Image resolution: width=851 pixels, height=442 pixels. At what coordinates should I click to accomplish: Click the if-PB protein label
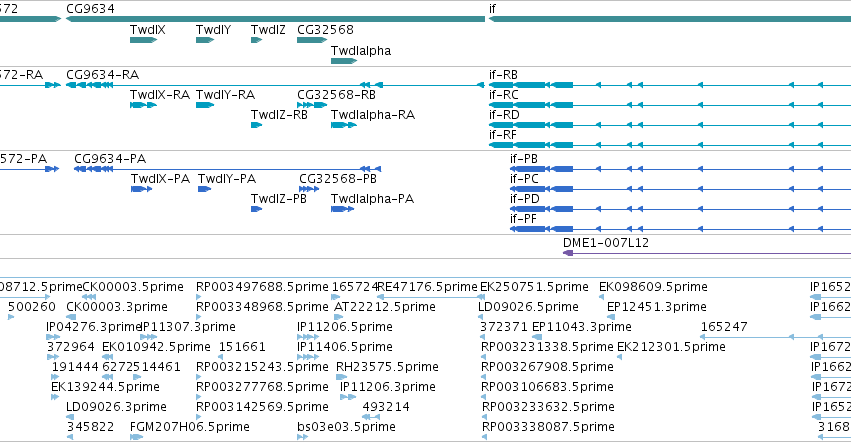point(524,159)
